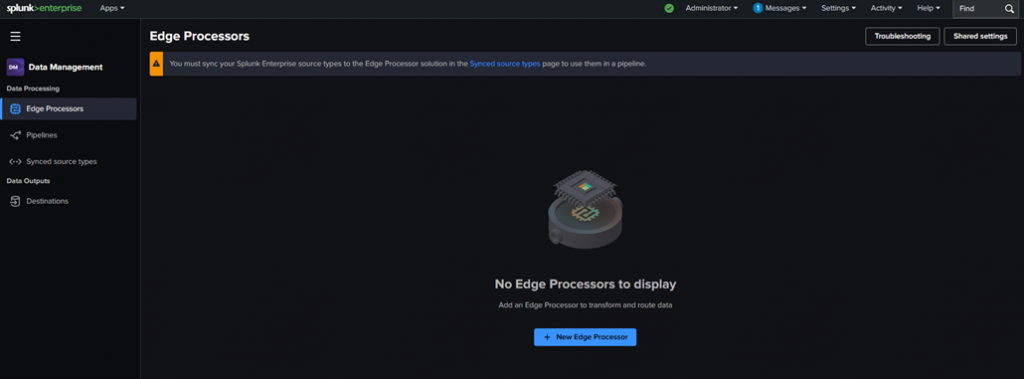Click the New Edge Processor button
This screenshot has height=379, width=1024.
(x=585, y=337)
